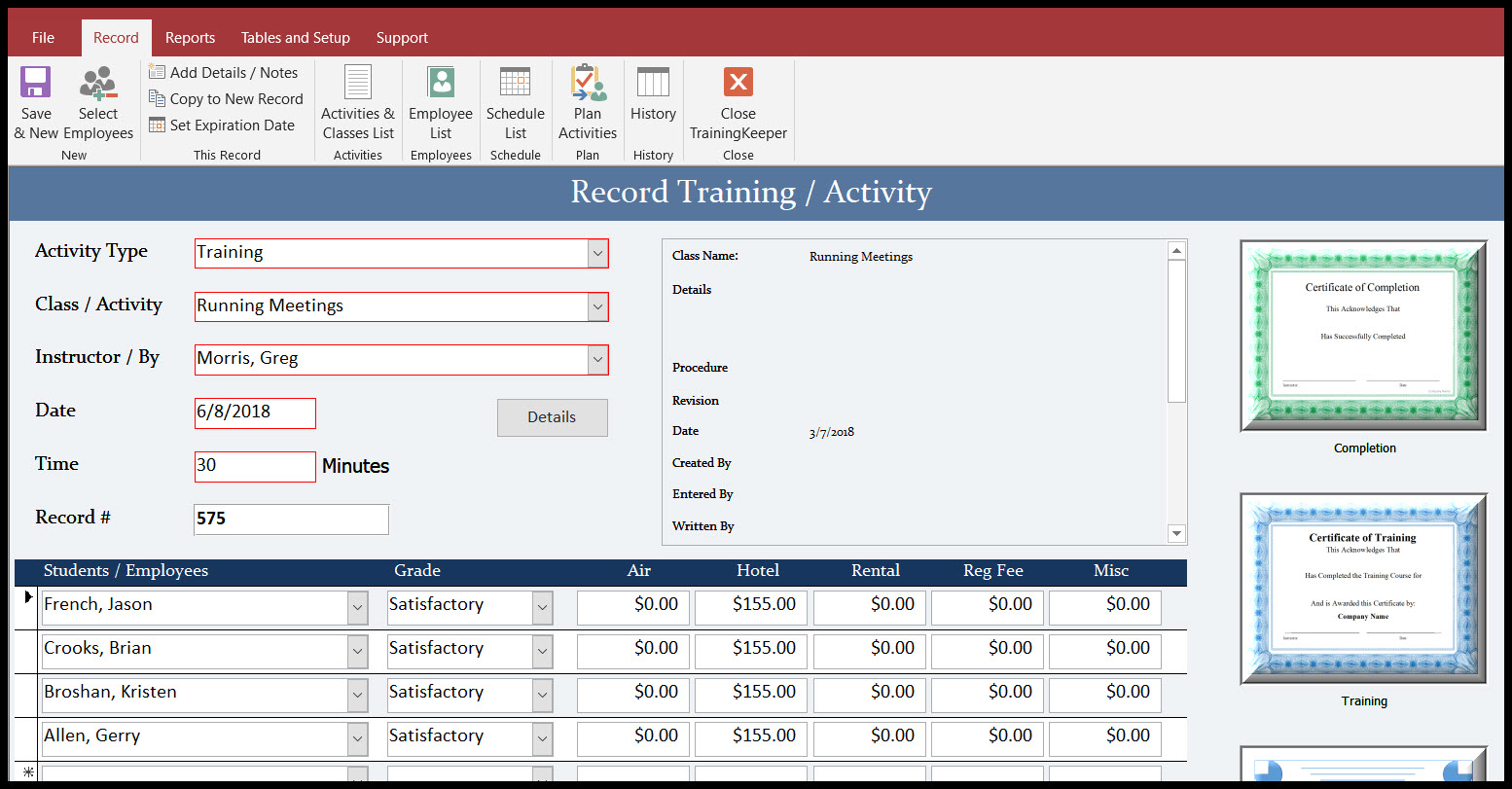Screen dimensions: 1512x789
Task: Click the Date field showing 6/8/2018
Action: point(253,412)
